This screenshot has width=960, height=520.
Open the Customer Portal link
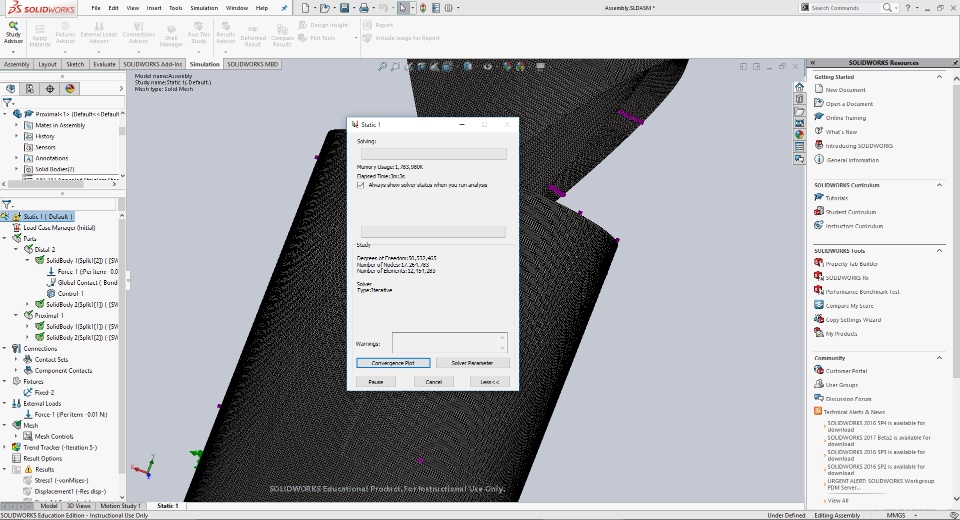click(846, 371)
